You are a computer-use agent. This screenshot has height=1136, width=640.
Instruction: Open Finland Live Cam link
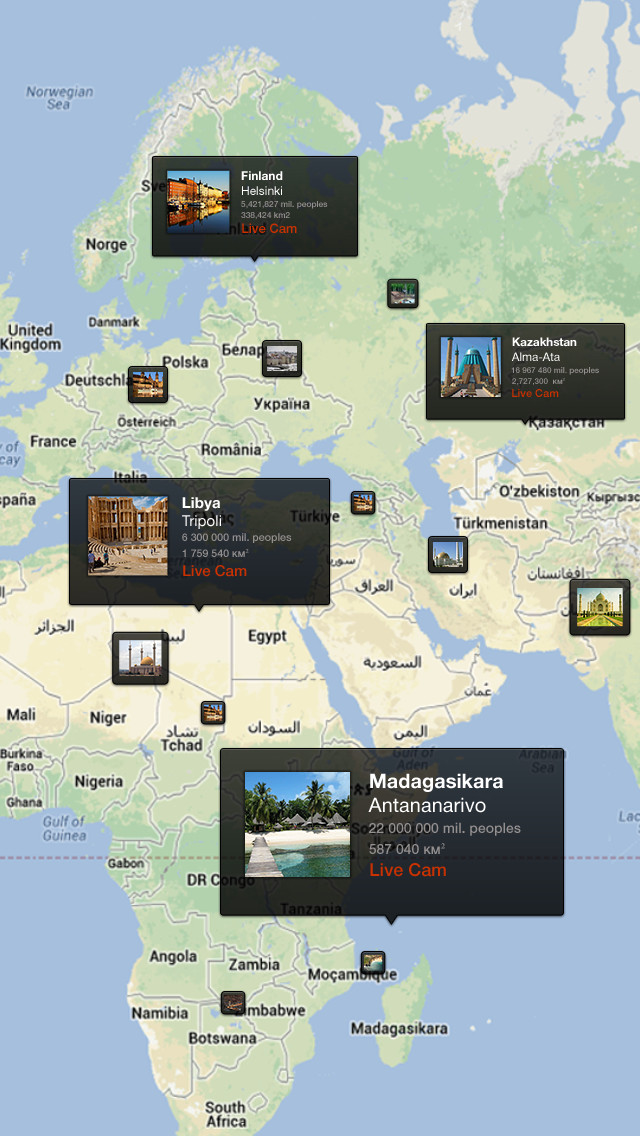tap(269, 228)
